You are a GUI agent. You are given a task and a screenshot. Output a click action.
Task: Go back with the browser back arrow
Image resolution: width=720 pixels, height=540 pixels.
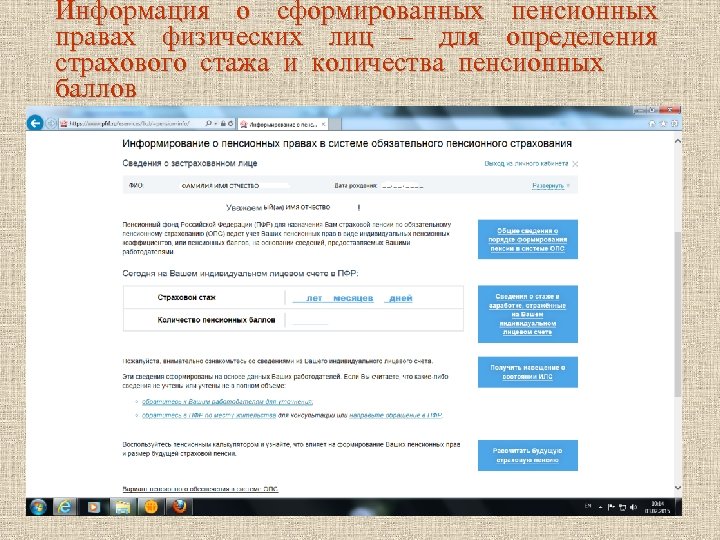35,123
